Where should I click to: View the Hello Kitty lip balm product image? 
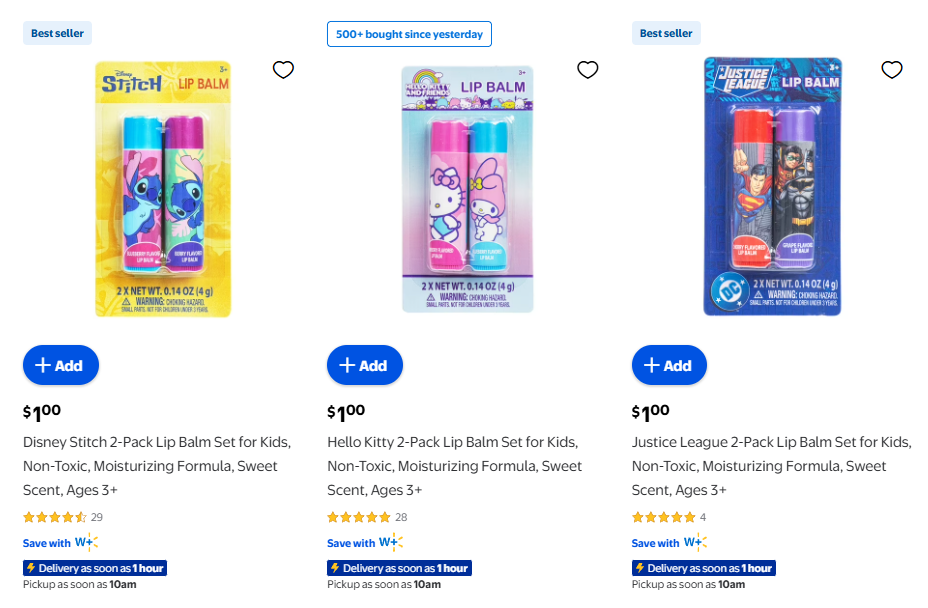pos(467,189)
